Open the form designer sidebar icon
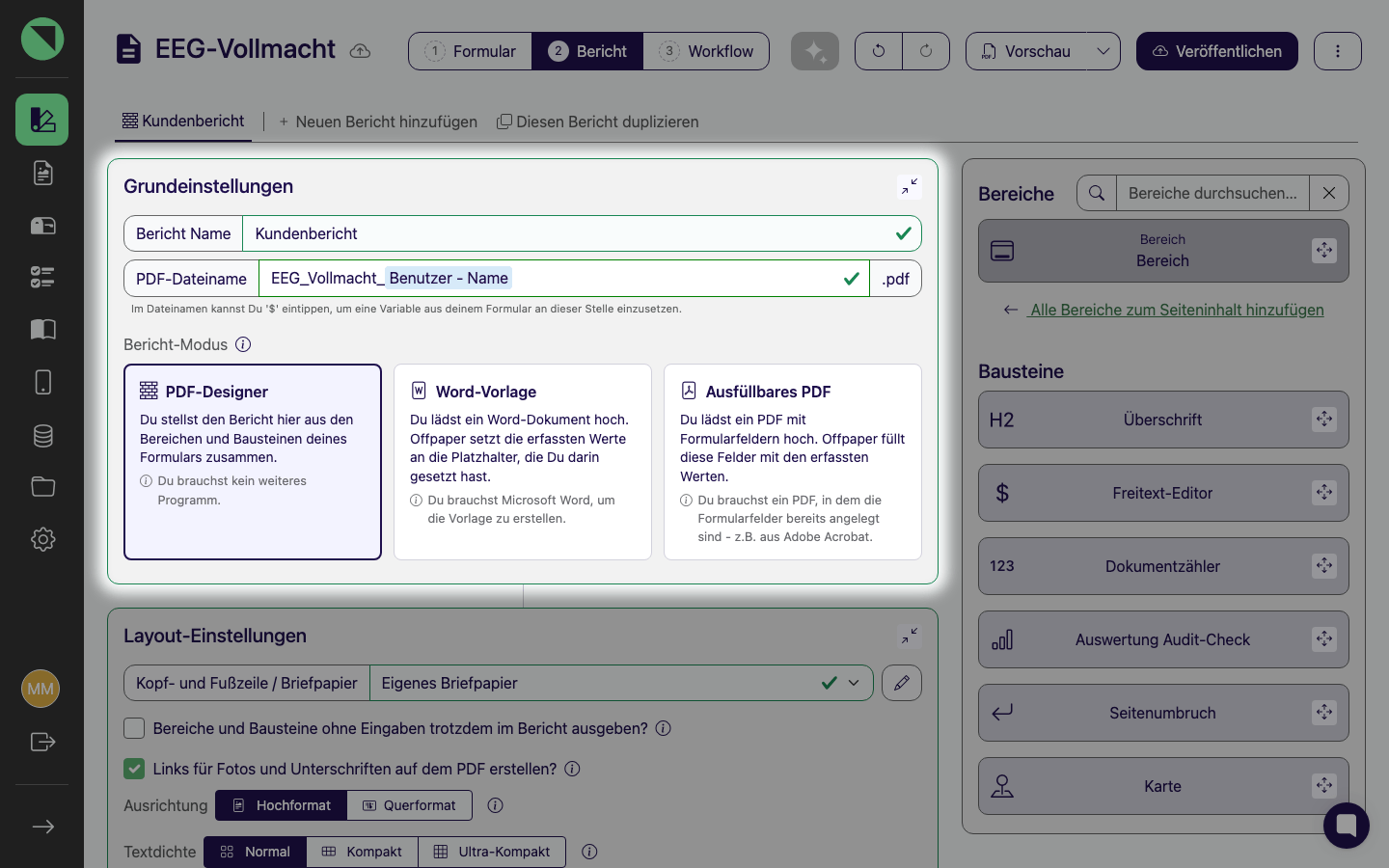The image size is (1389, 868). click(x=42, y=120)
